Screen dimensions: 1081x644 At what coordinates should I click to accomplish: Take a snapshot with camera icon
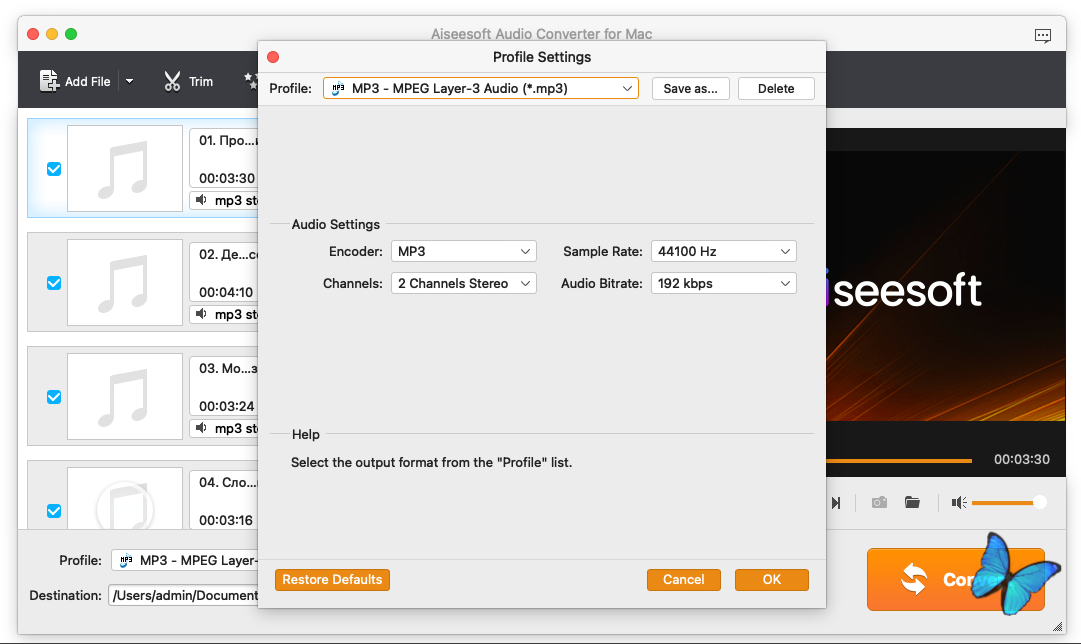coord(879,502)
